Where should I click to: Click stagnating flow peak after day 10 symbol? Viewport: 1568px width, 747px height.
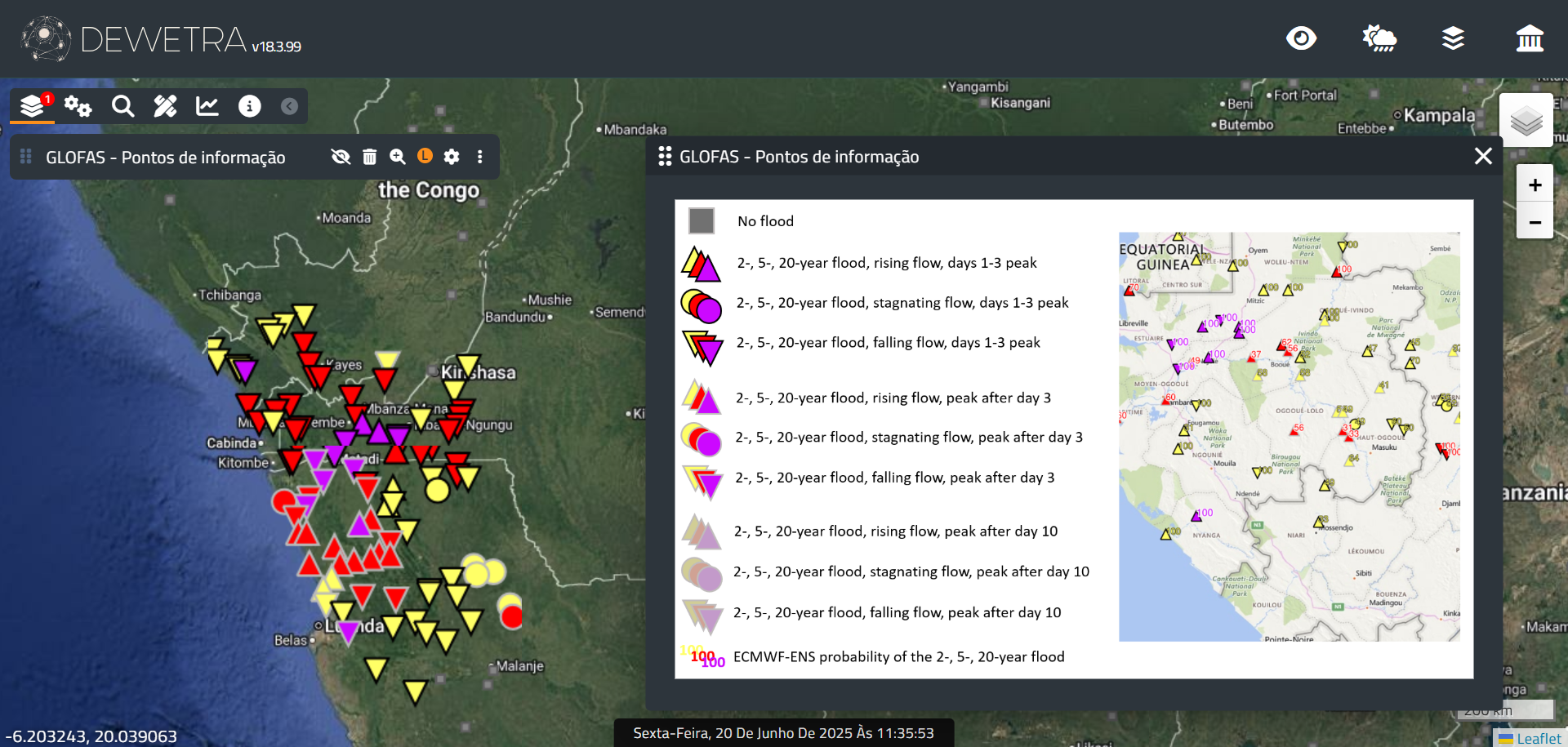(x=702, y=574)
